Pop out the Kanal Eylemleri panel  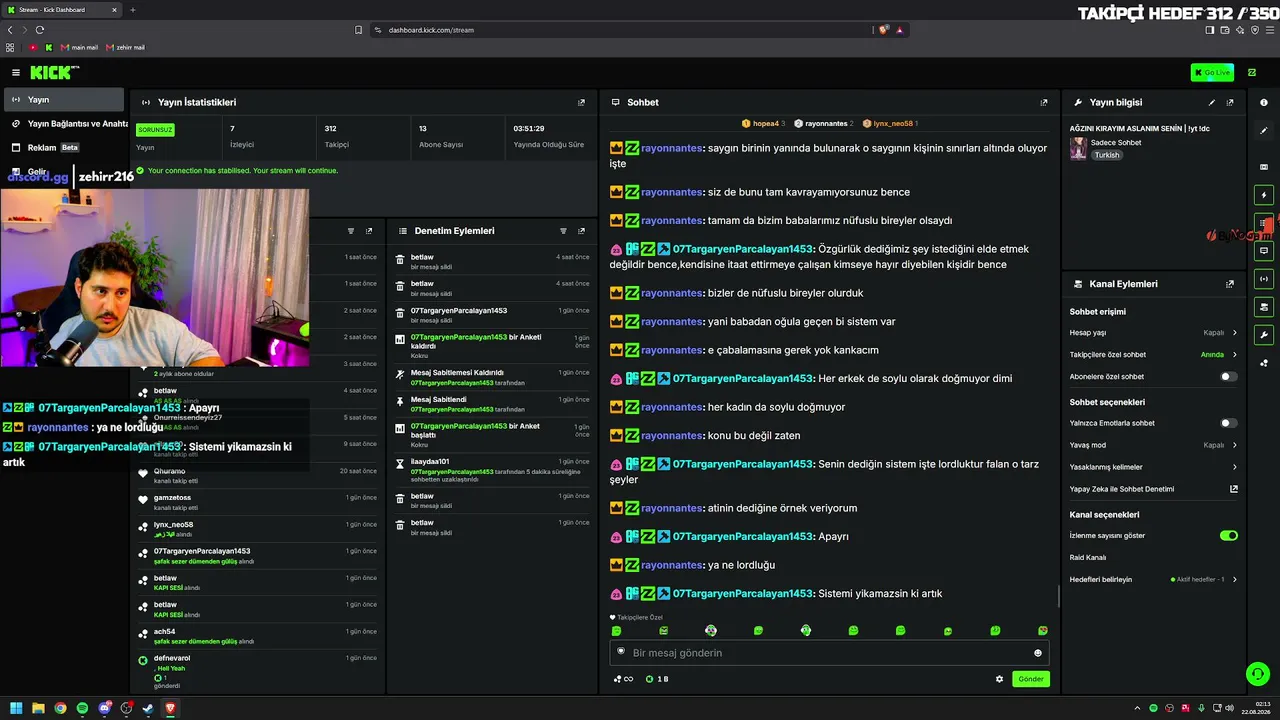tap(1230, 284)
